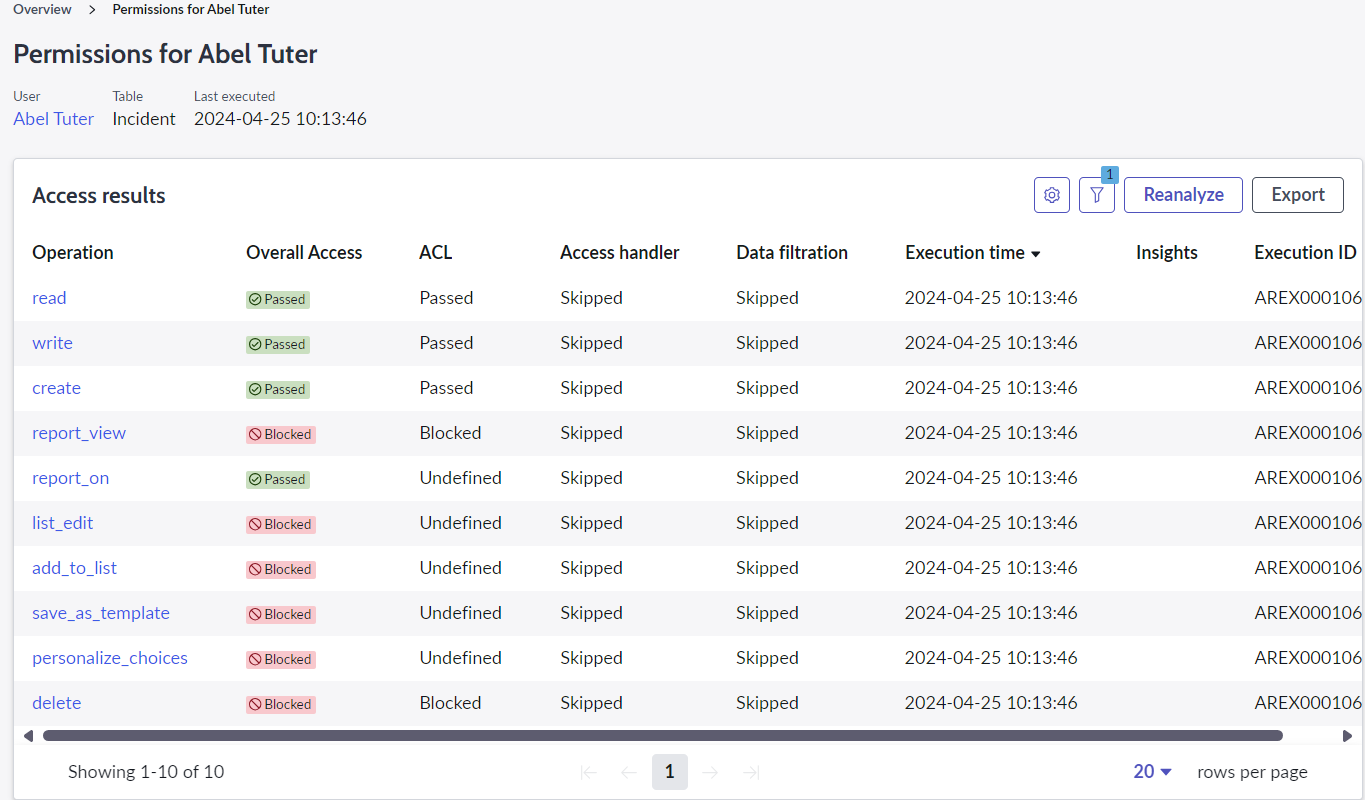Viewport: 1365px width, 800px height.
Task: Expand the rows per page dropdown
Action: [1152, 772]
